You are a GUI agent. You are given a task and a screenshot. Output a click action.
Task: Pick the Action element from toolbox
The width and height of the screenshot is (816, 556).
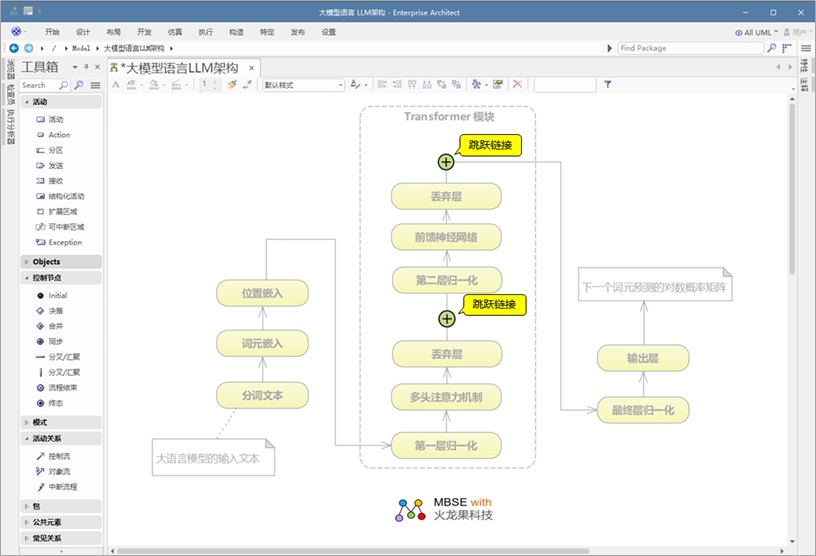coord(58,135)
